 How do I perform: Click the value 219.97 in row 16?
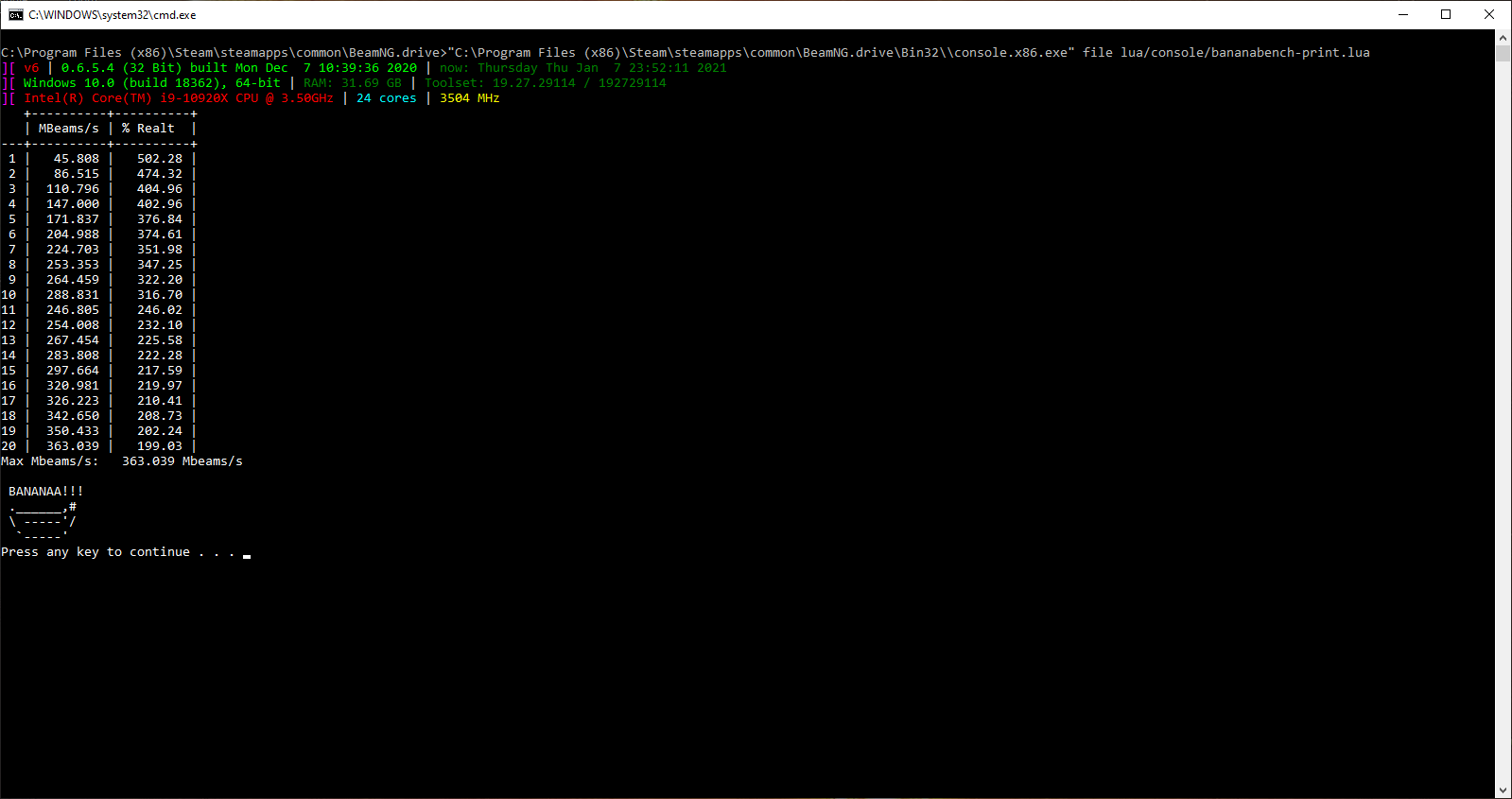tap(160, 386)
